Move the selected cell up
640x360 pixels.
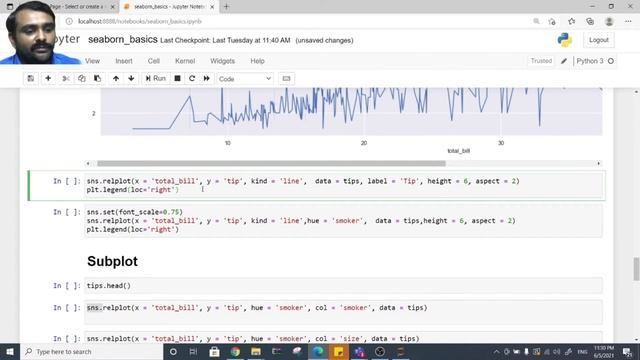pyautogui.click(x=116, y=78)
